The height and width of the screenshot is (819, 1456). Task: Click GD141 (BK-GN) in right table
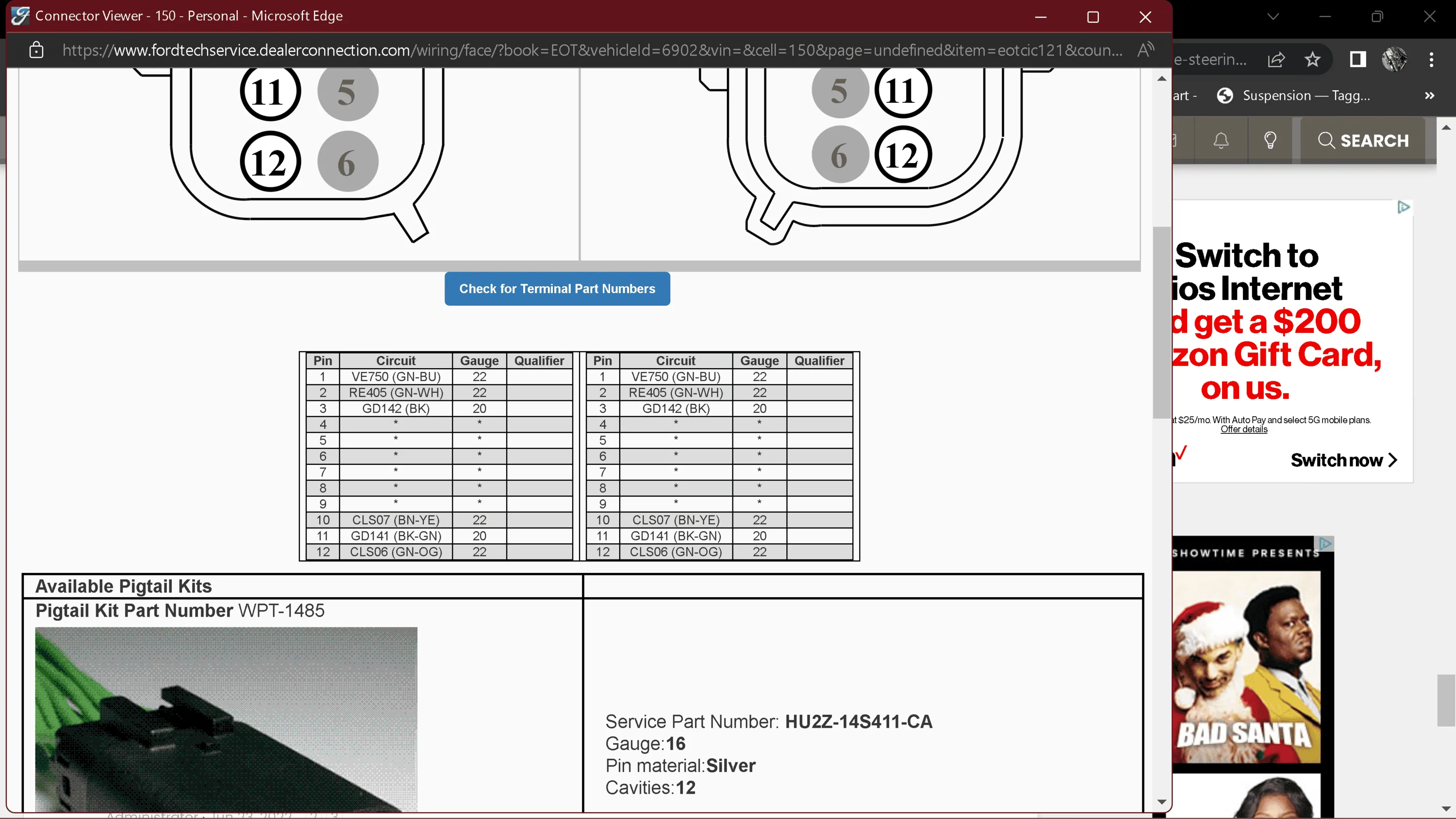(x=676, y=536)
